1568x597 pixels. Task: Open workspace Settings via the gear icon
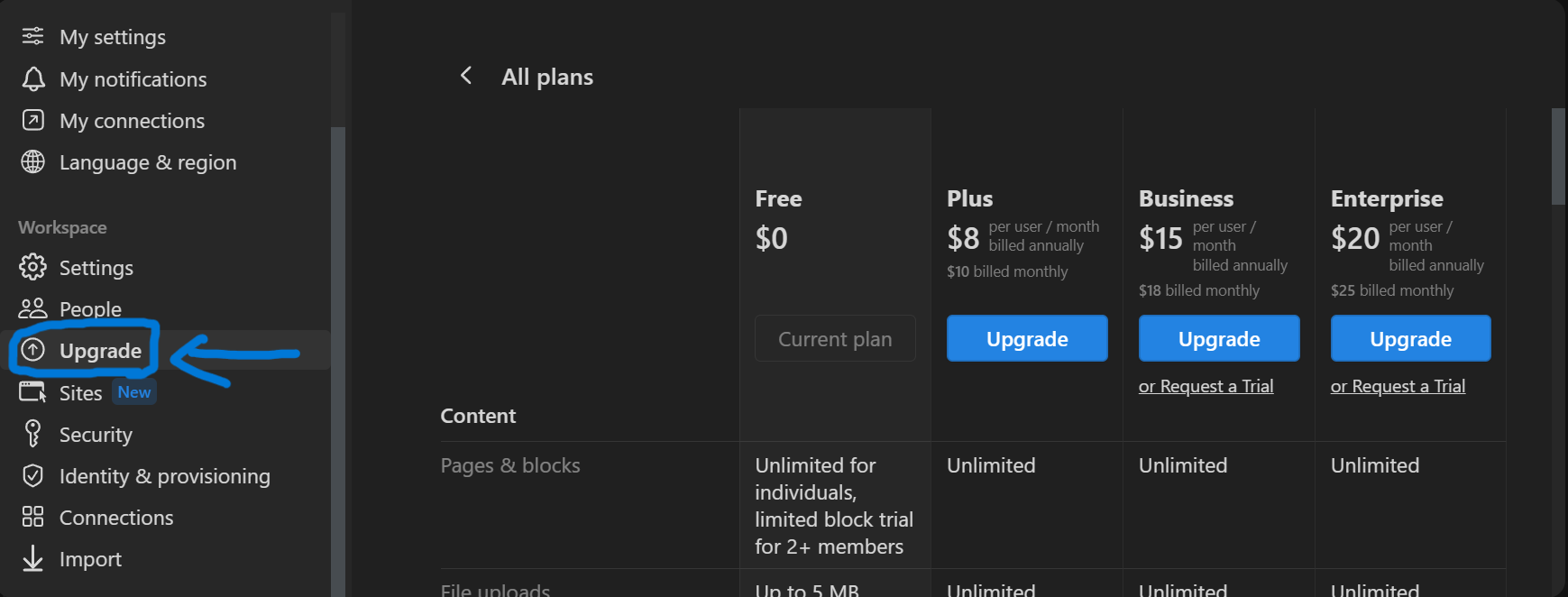[32, 267]
